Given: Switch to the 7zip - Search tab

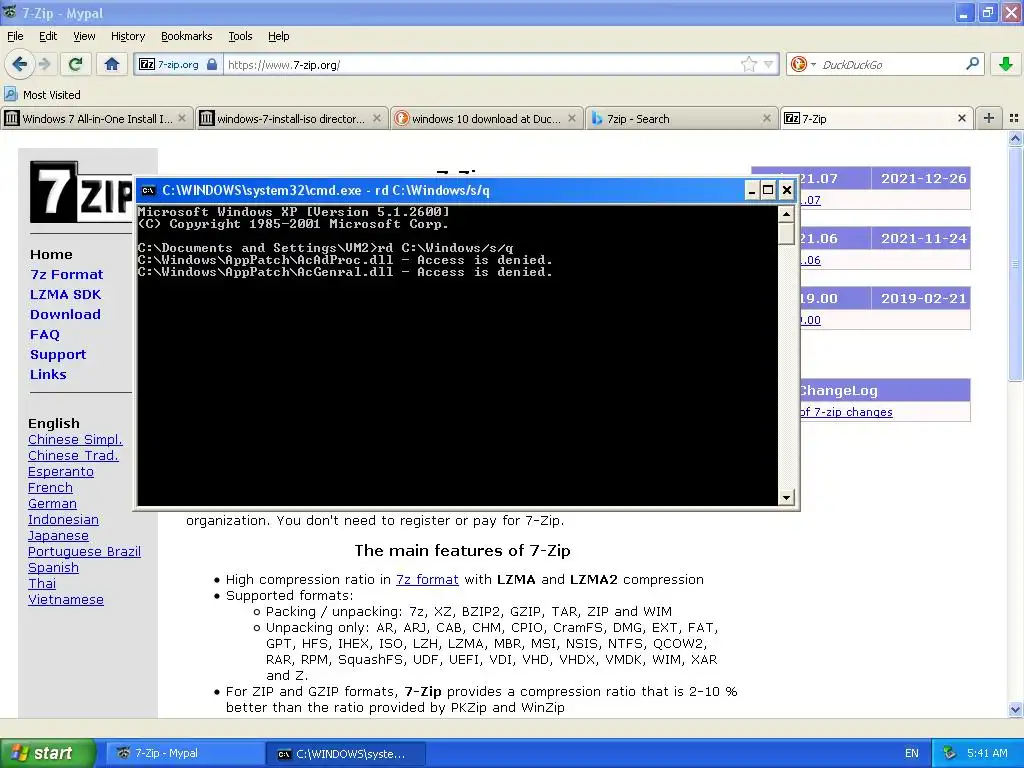Looking at the screenshot, I should coord(682,118).
